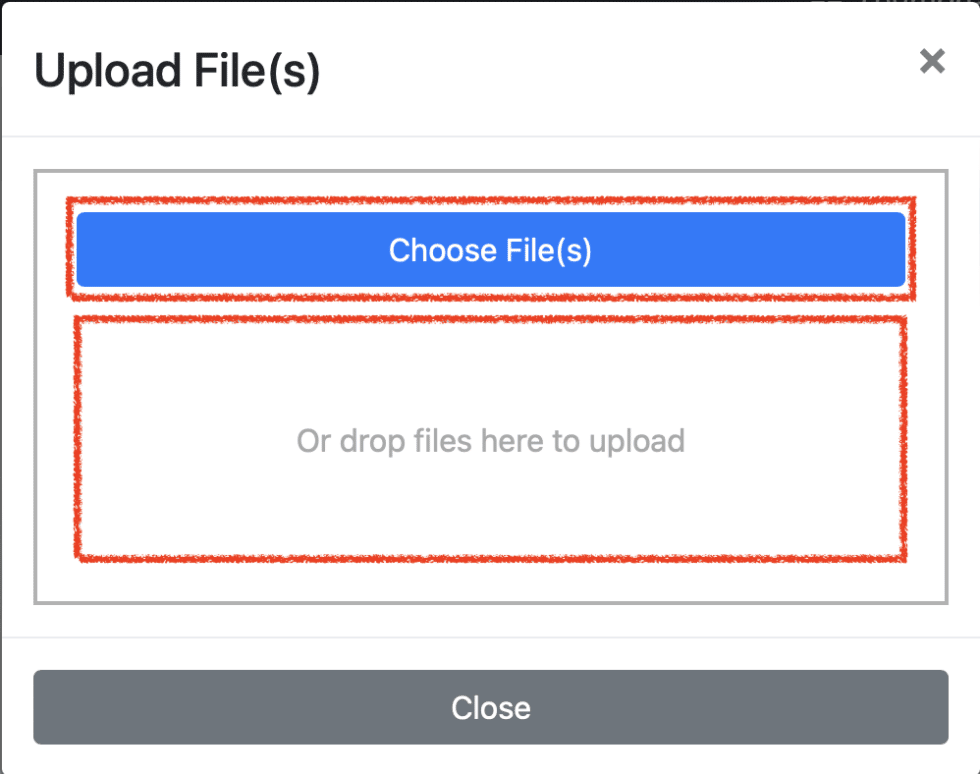This screenshot has height=774, width=980.
Task: Click the blue Choose File(s) button
Action: 490,250
